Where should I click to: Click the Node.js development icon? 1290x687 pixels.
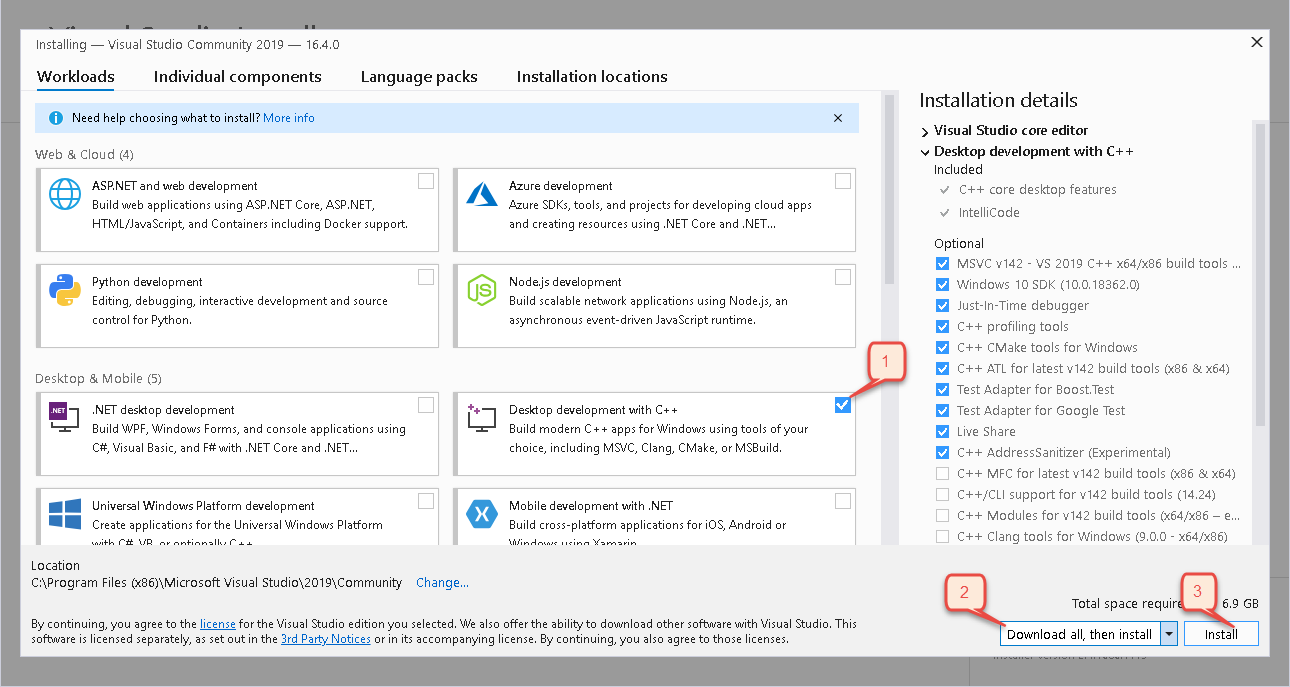click(482, 291)
